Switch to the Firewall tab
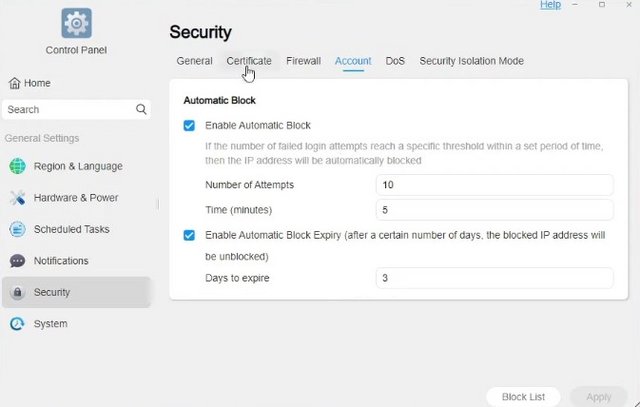Image resolution: width=640 pixels, height=407 pixels. (x=303, y=61)
